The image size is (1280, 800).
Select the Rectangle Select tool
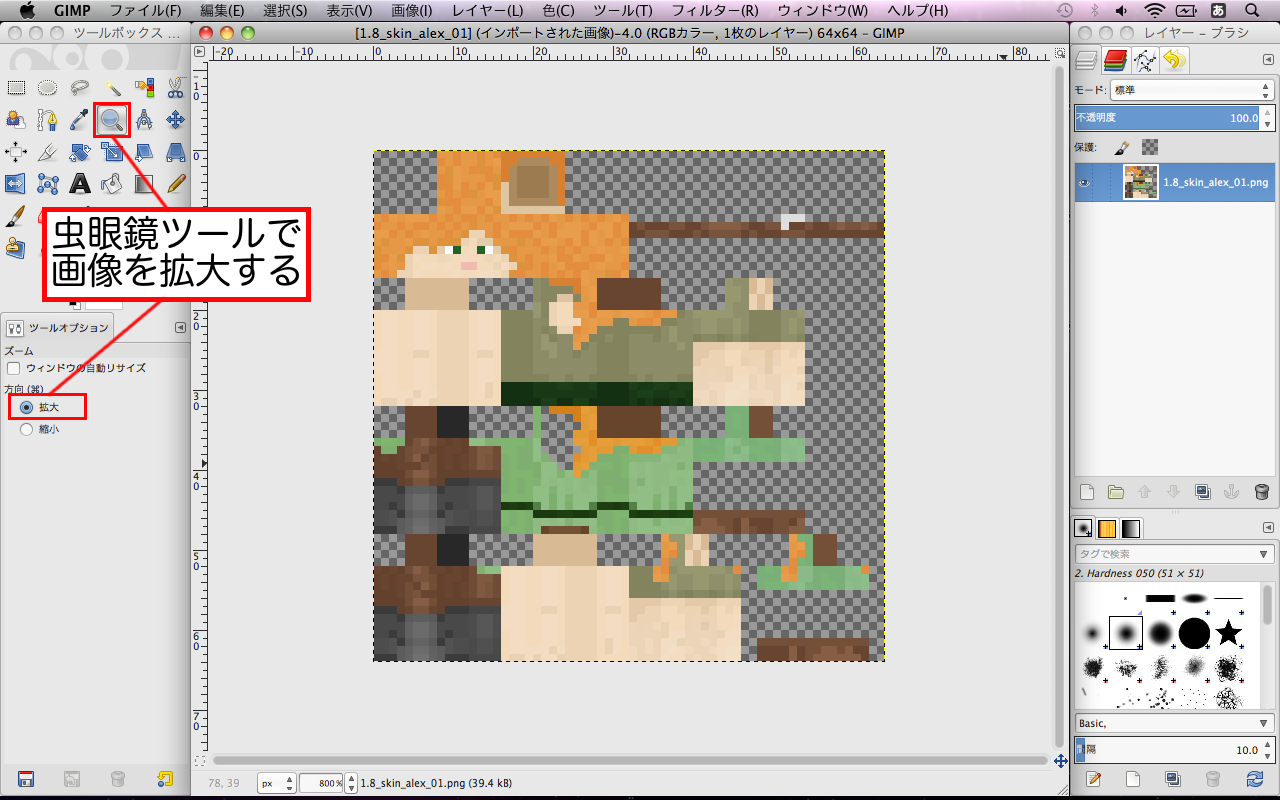[16, 88]
